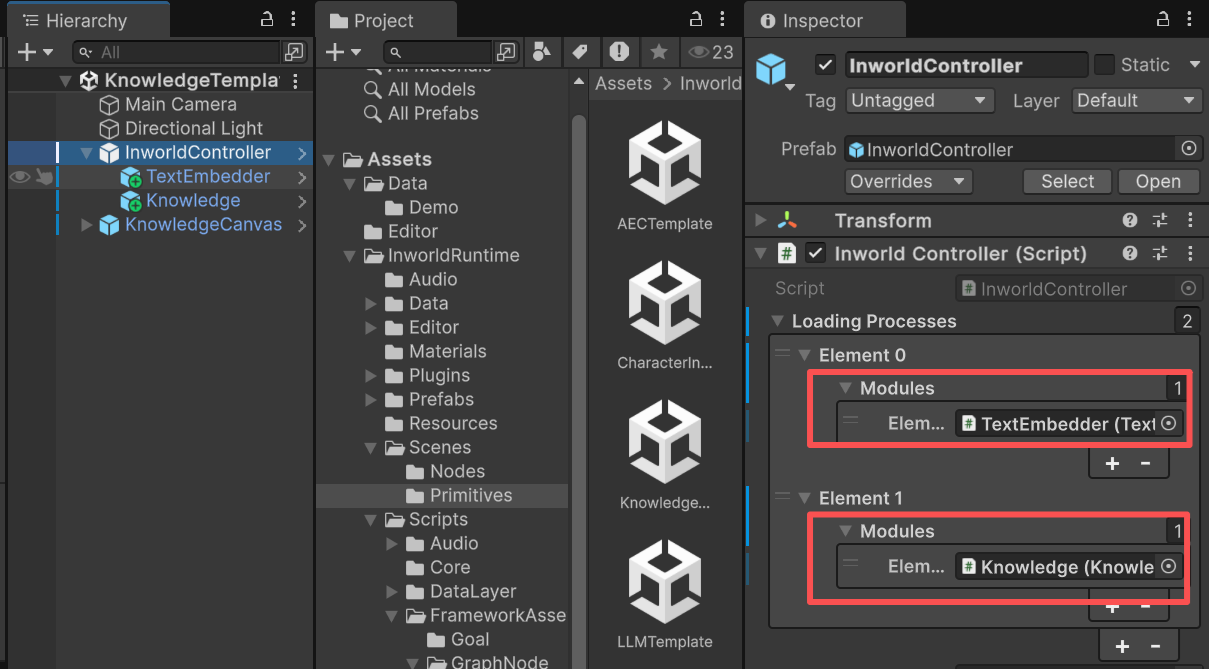Open KnowledgeTemplate scene options menu
The width and height of the screenshot is (1209, 669).
point(295,81)
